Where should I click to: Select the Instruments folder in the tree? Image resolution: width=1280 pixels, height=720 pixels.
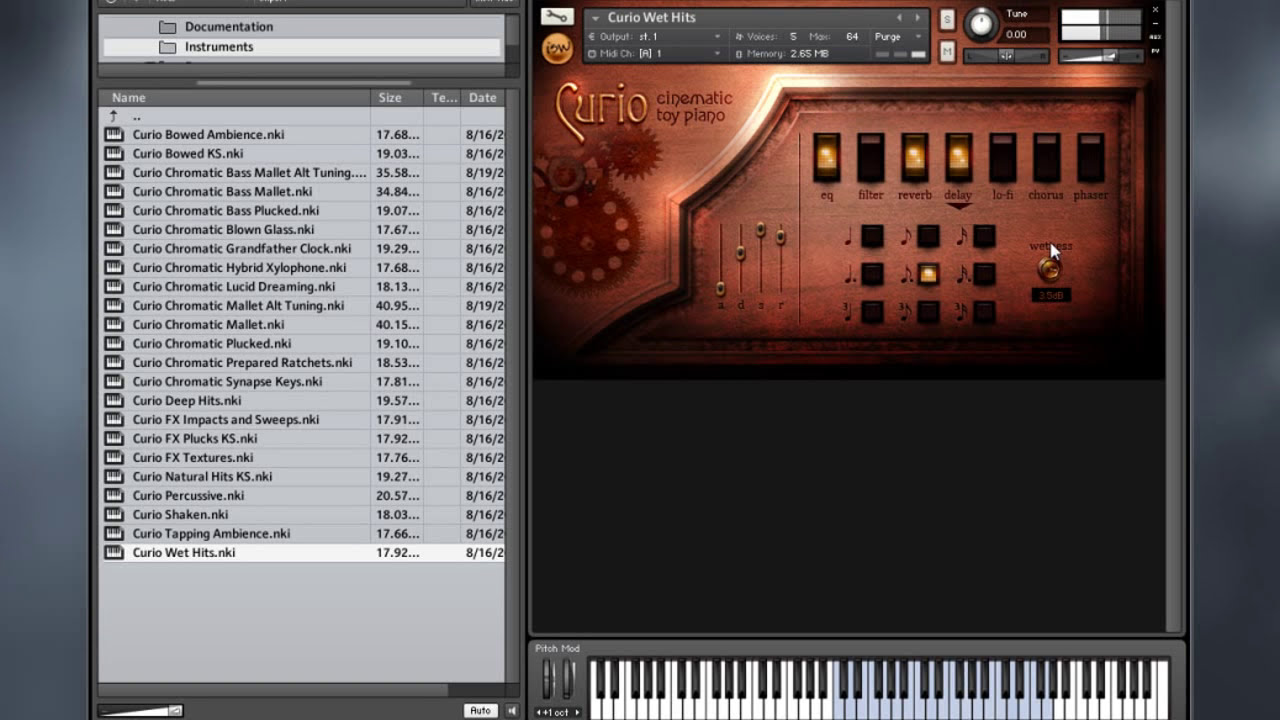click(302, 47)
